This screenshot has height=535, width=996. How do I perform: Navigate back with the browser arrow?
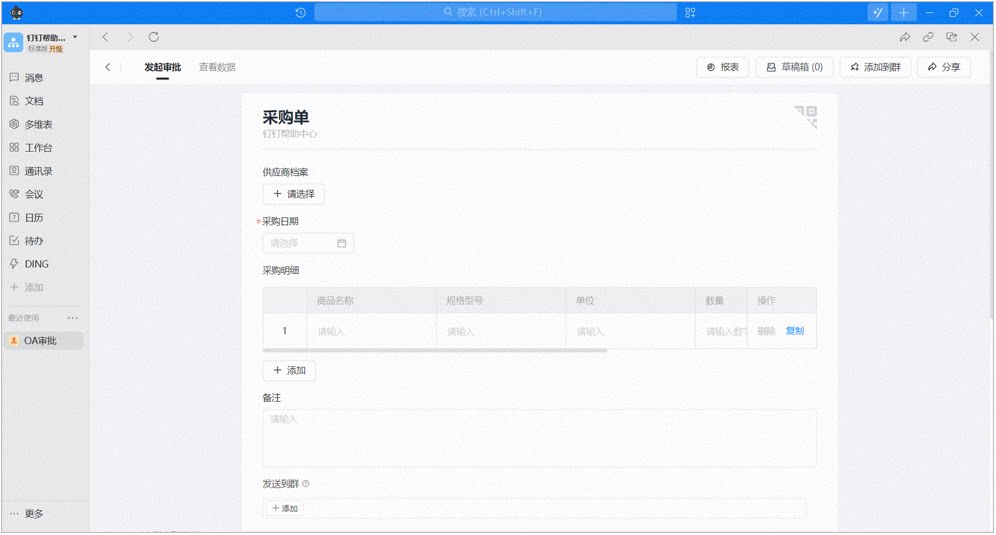tap(105, 37)
